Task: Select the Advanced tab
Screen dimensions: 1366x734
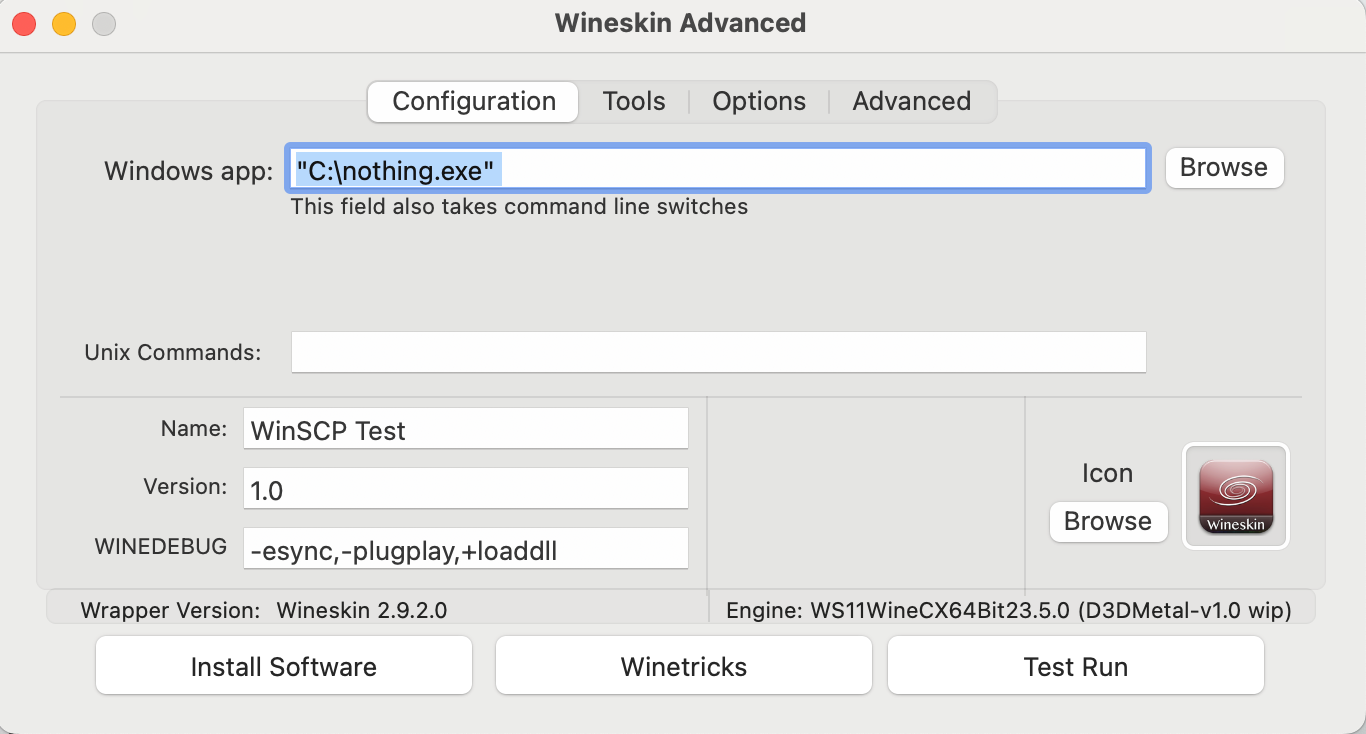Action: [911, 102]
